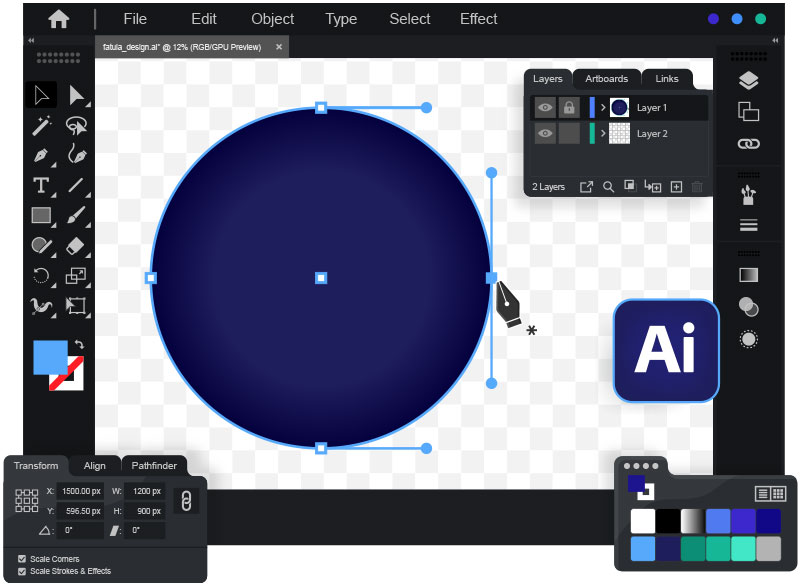Open the Type menu
This screenshot has height=586, width=800.
[x=341, y=19]
